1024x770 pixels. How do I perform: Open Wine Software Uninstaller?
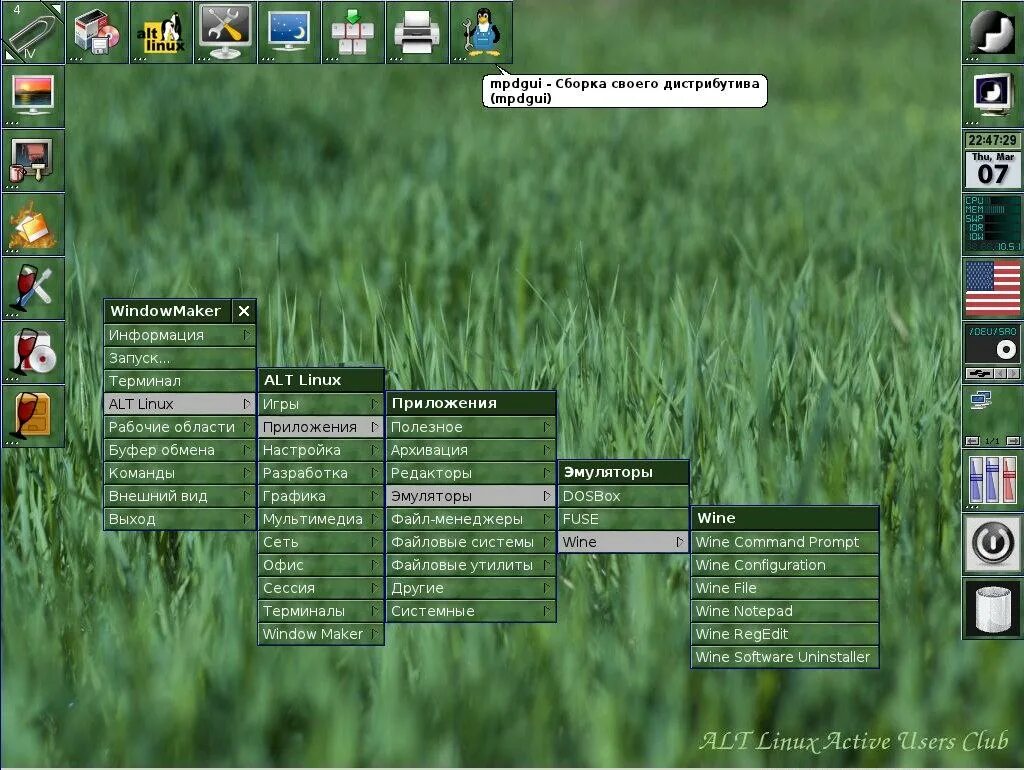[x=784, y=657]
